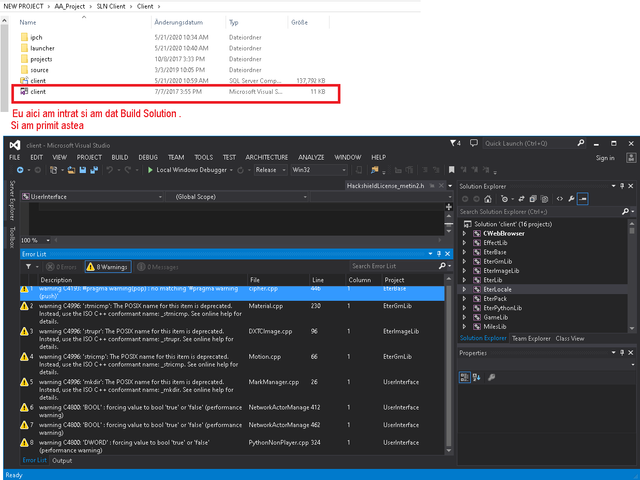
Task: Open the ARCHITECTURE menu
Action: [267, 158]
